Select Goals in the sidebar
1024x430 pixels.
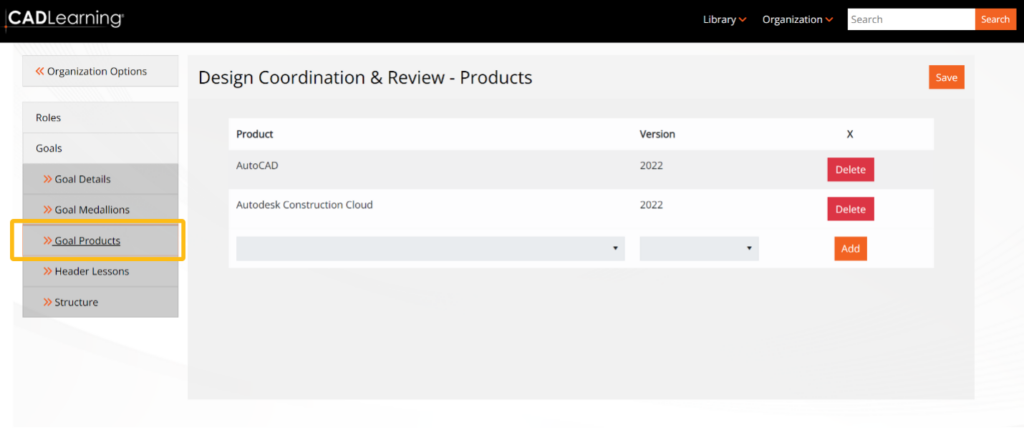pos(49,148)
